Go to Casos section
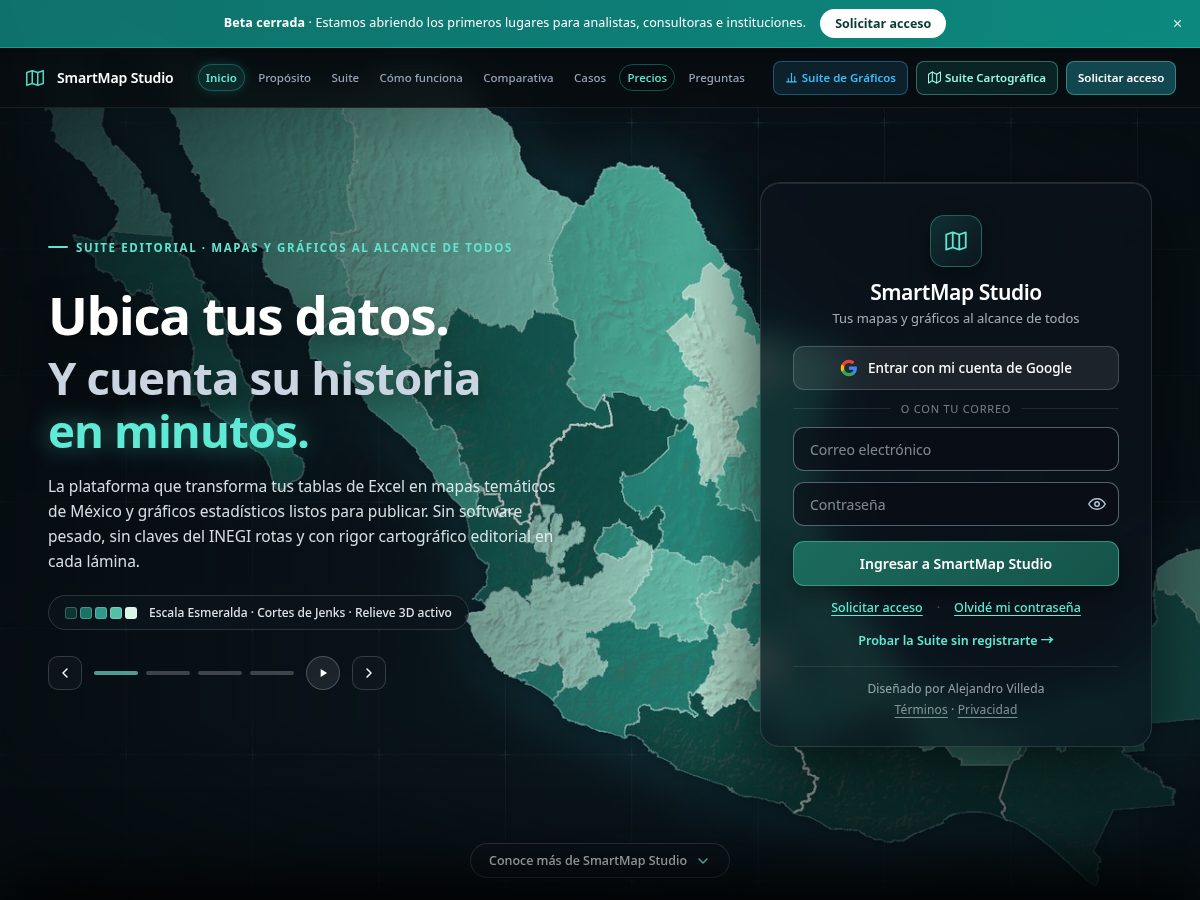The height and width of the screenshot is (900, 1200). click(x=590, y=78)
